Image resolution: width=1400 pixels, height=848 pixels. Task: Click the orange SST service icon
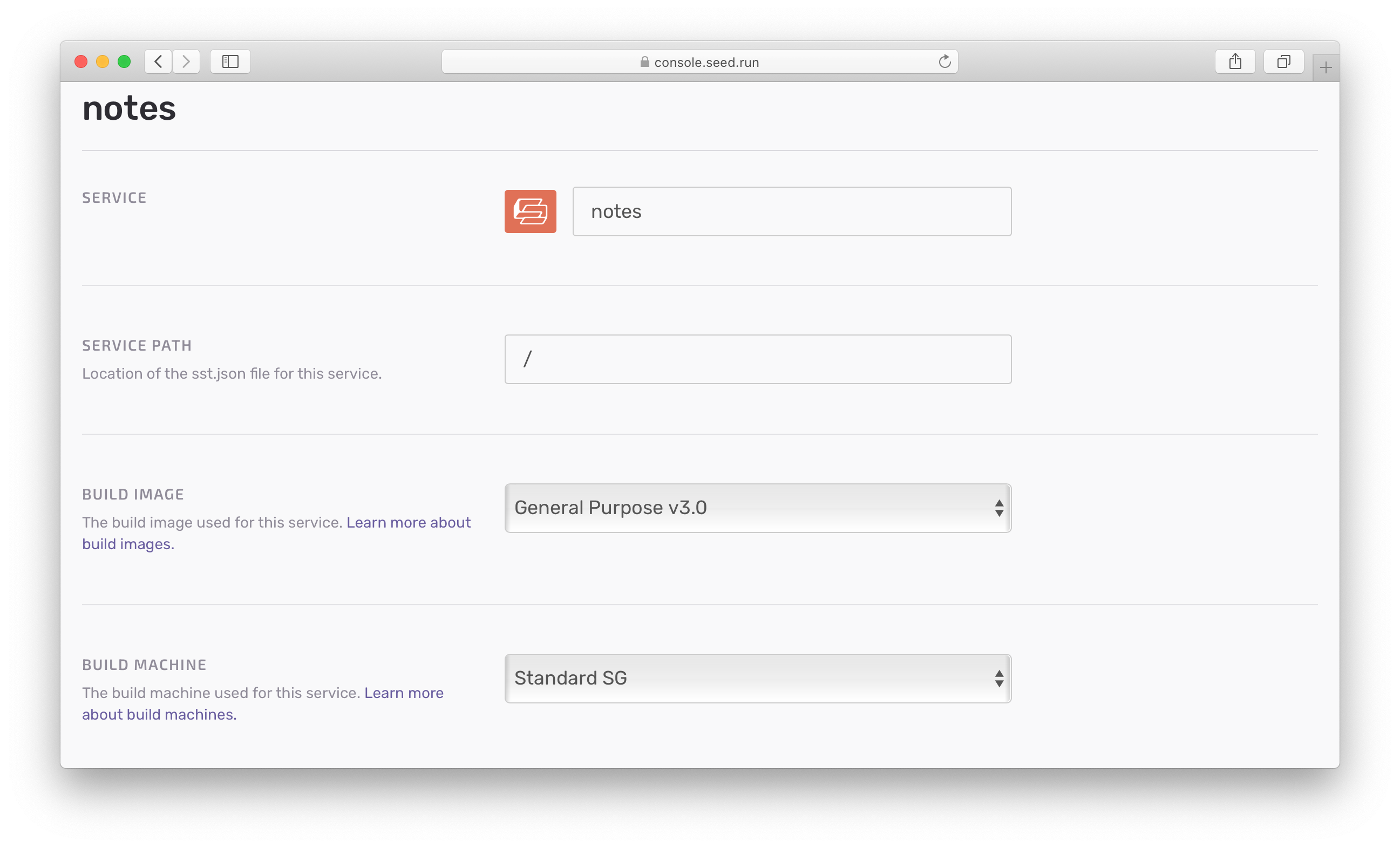(x=530, y=211)
